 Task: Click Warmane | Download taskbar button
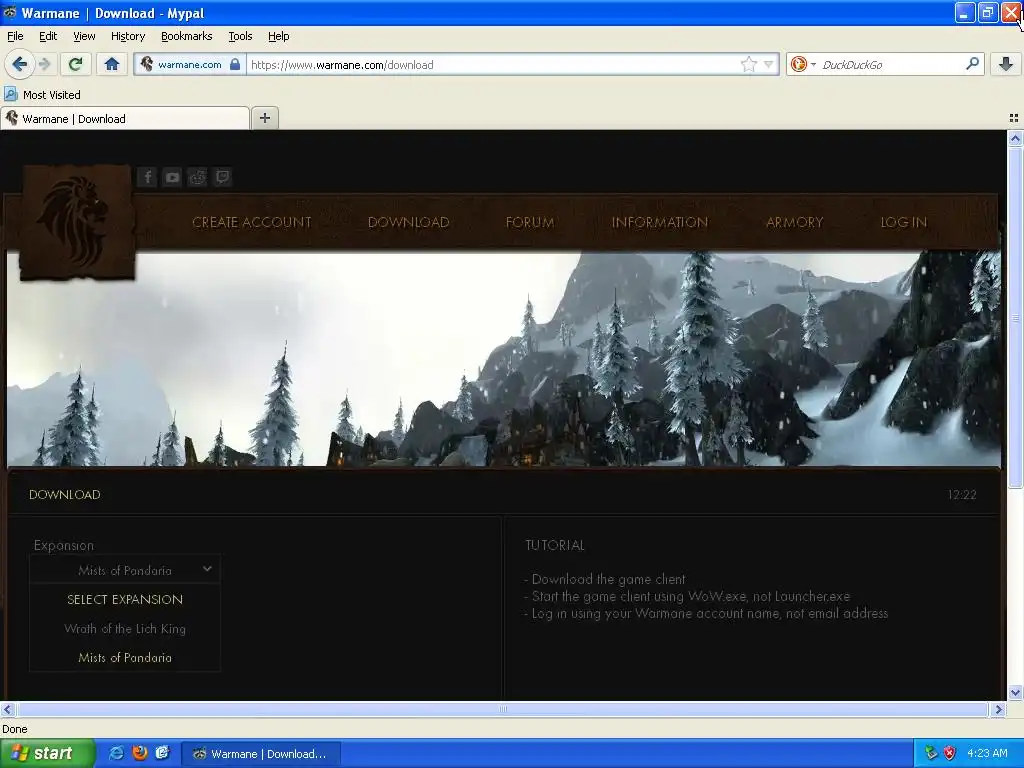(261, 754)
